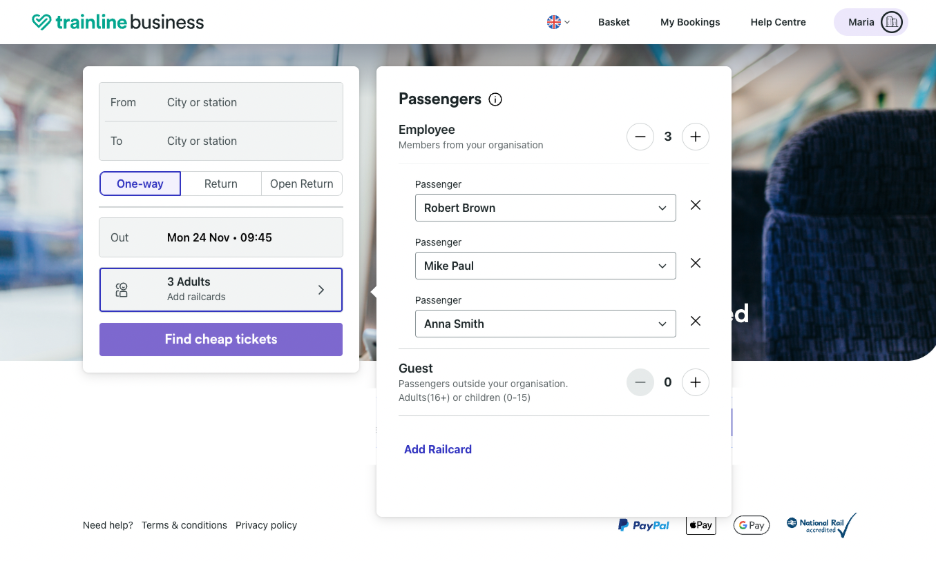Select the One-way trip option

pyautogui.click(x=140, y=184)
